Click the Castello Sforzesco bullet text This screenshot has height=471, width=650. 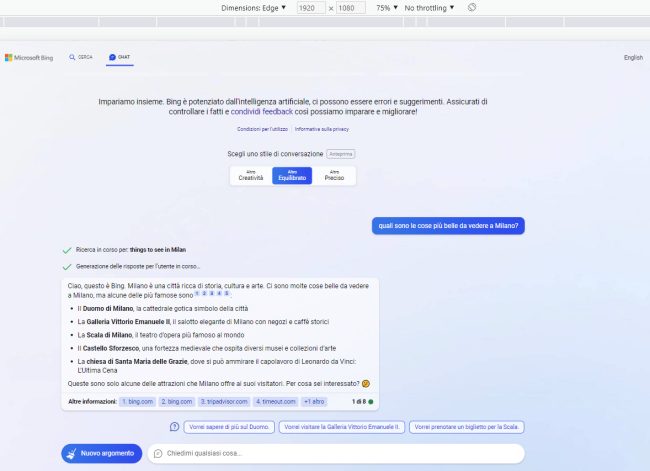coord(206,348)
